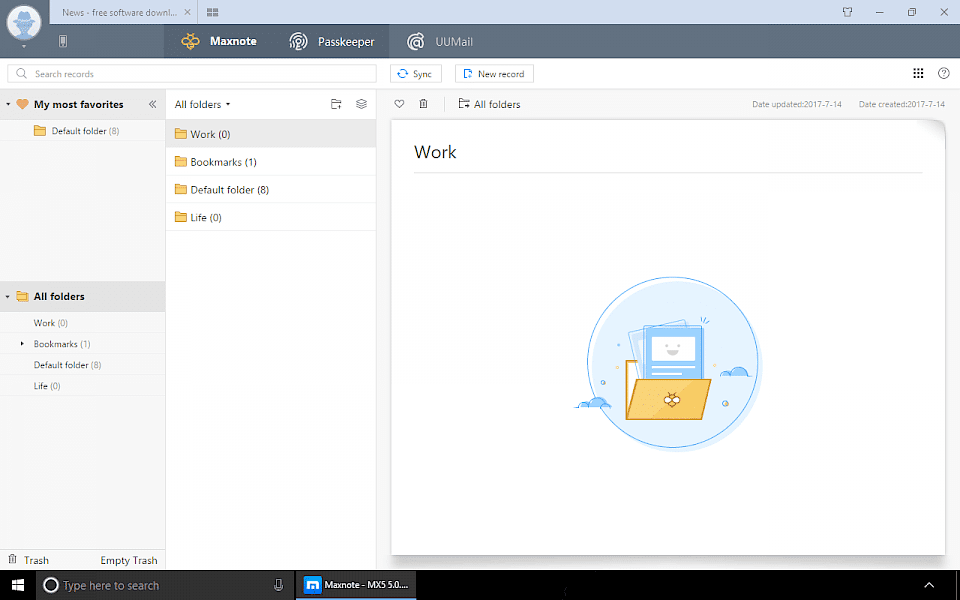Open Default folder in favorites
The height and width of the screenshot is (600, 960).
point(83,130)
